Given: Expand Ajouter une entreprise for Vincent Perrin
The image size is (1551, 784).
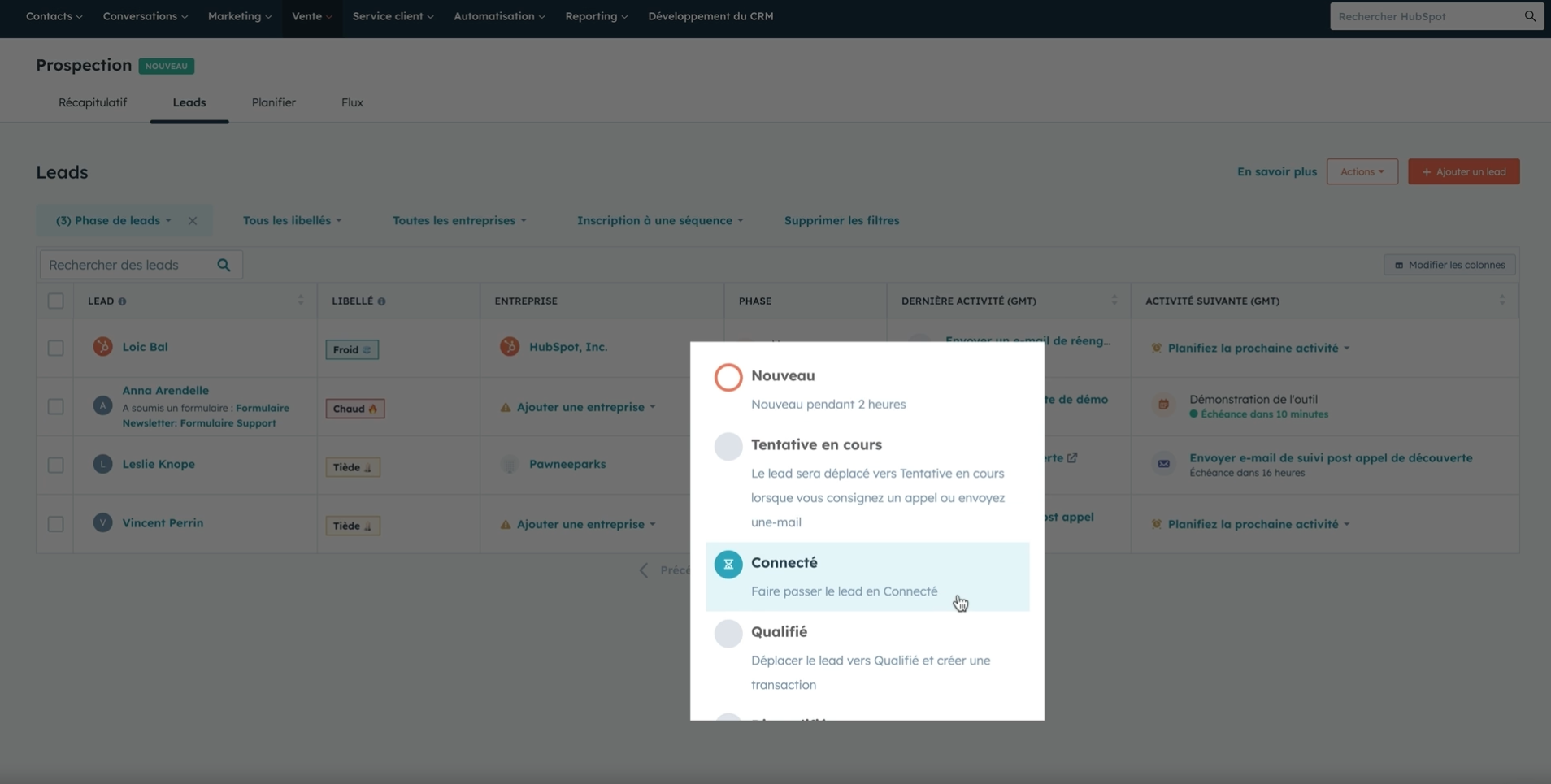Looking at the screenshot, I should 586,524.
